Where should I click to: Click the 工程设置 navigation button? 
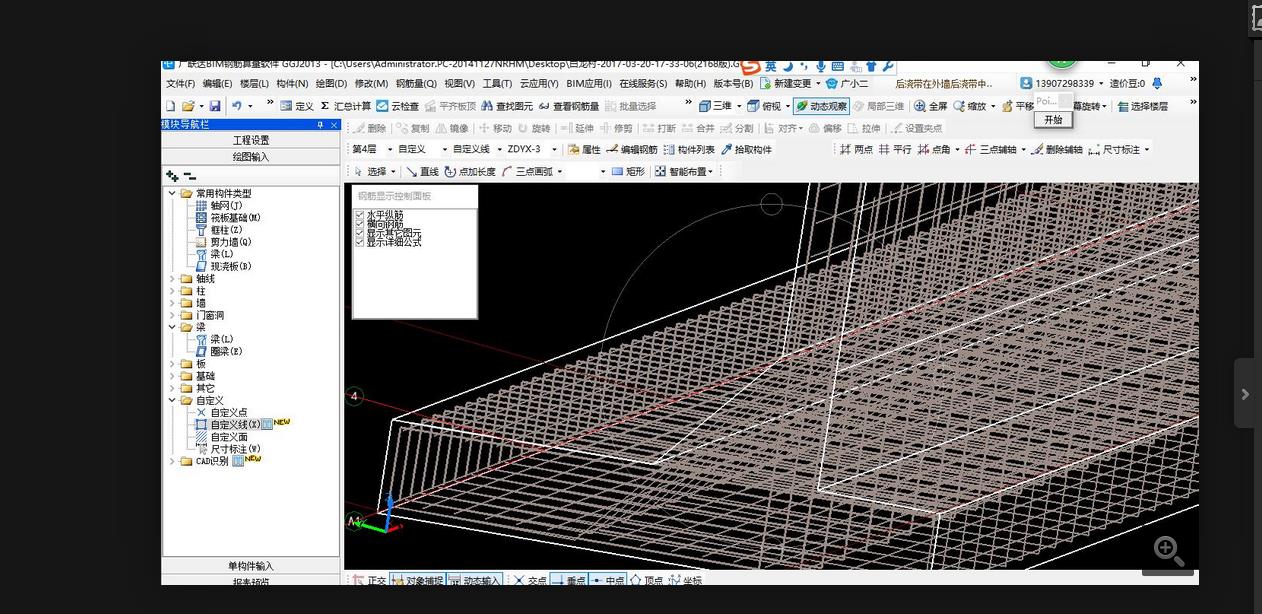click(x=251, y=140)
